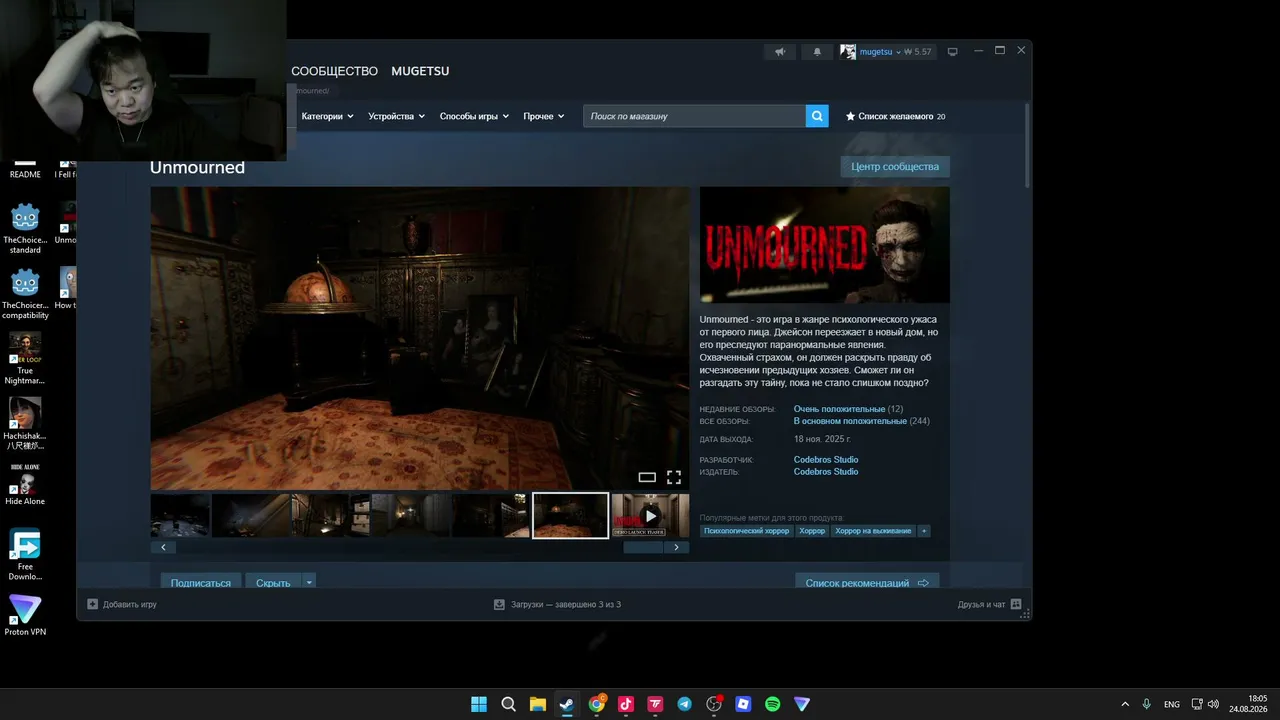
Task: Click the thumbnail strip scrollbar handle
Action: click(x=643, y=547)
